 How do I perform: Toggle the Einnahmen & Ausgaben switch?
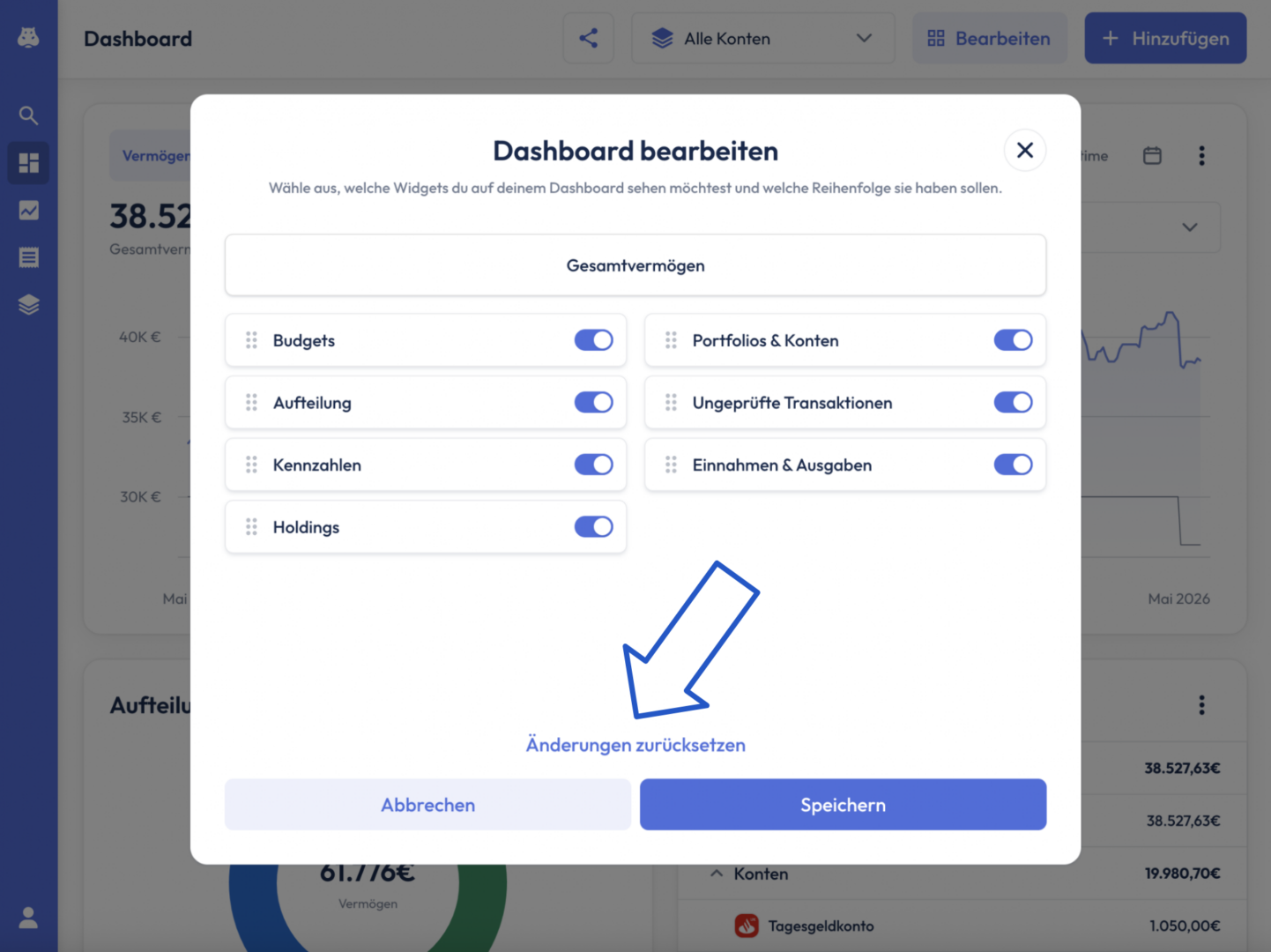(1014, 465)
